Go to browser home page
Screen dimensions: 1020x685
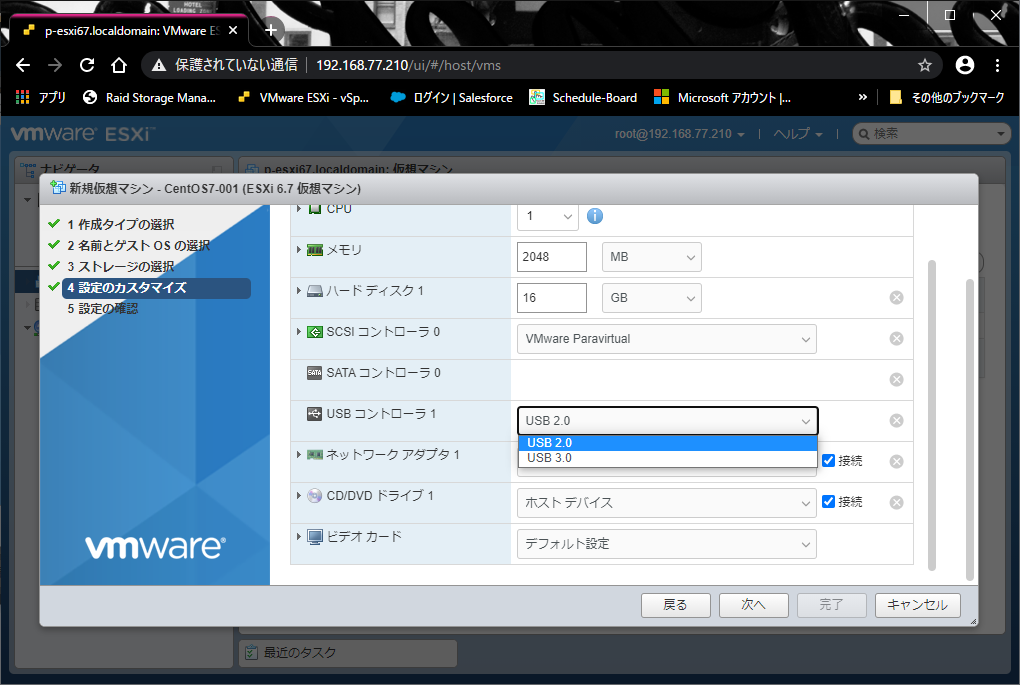pos(118,65)
